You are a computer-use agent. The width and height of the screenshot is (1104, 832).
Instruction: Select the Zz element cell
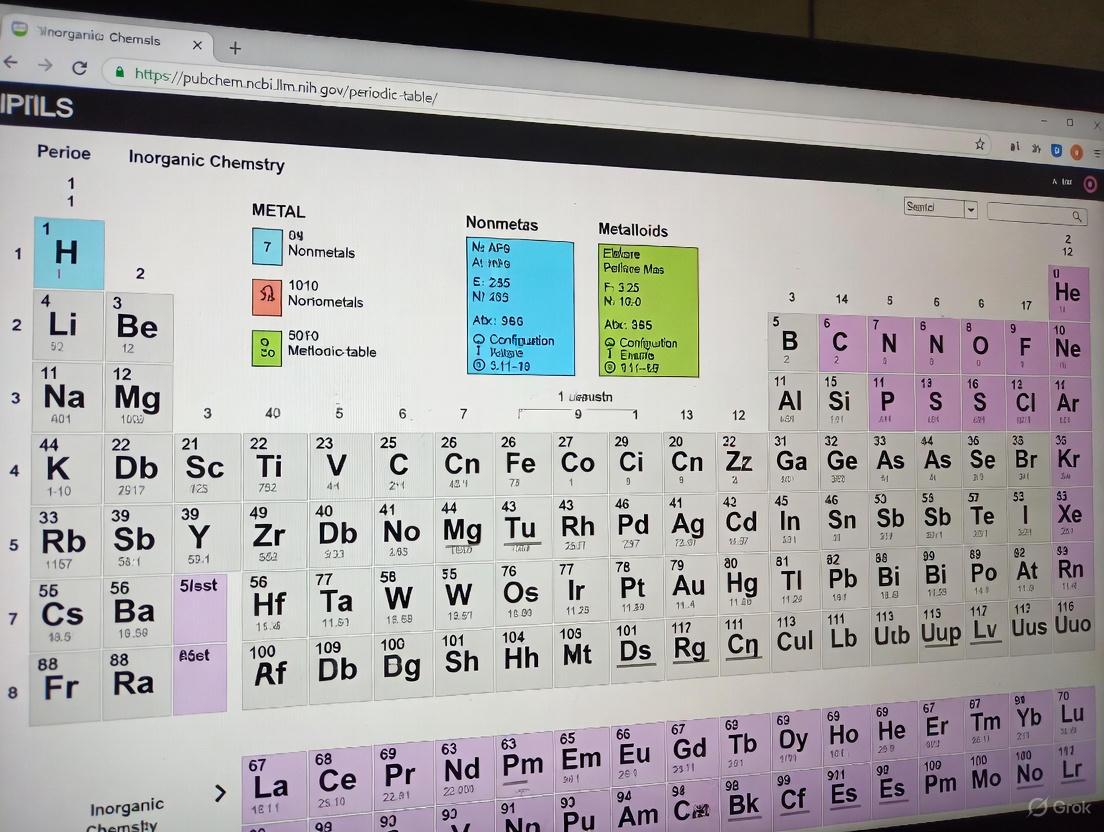pyautogui.click(x=741, y=461)
